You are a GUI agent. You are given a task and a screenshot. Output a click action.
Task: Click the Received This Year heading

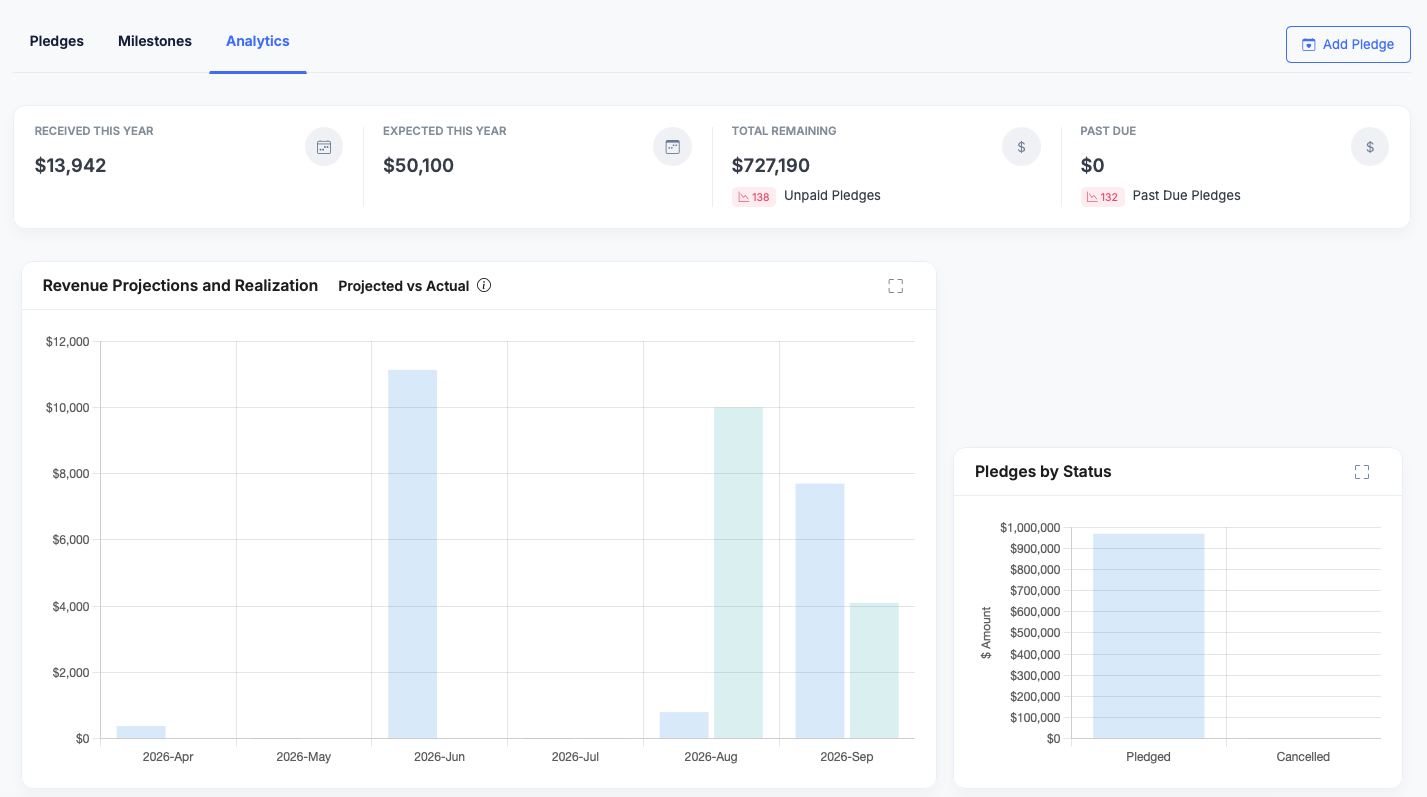click(x=94, y=131)
